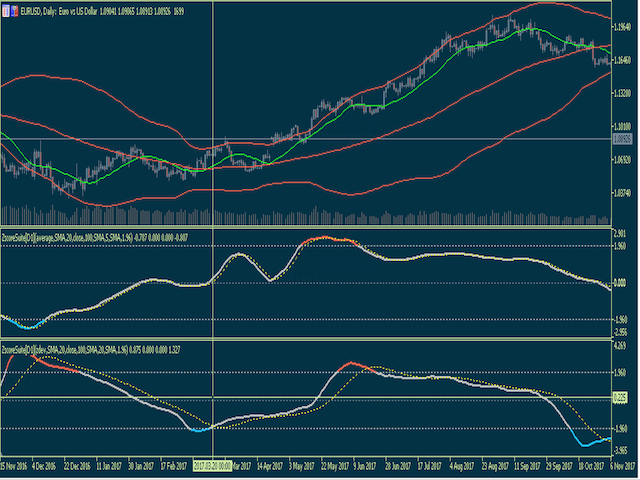Click the 3 May 2017 date label
Screen dimensions: 640x480
[302, 466]
